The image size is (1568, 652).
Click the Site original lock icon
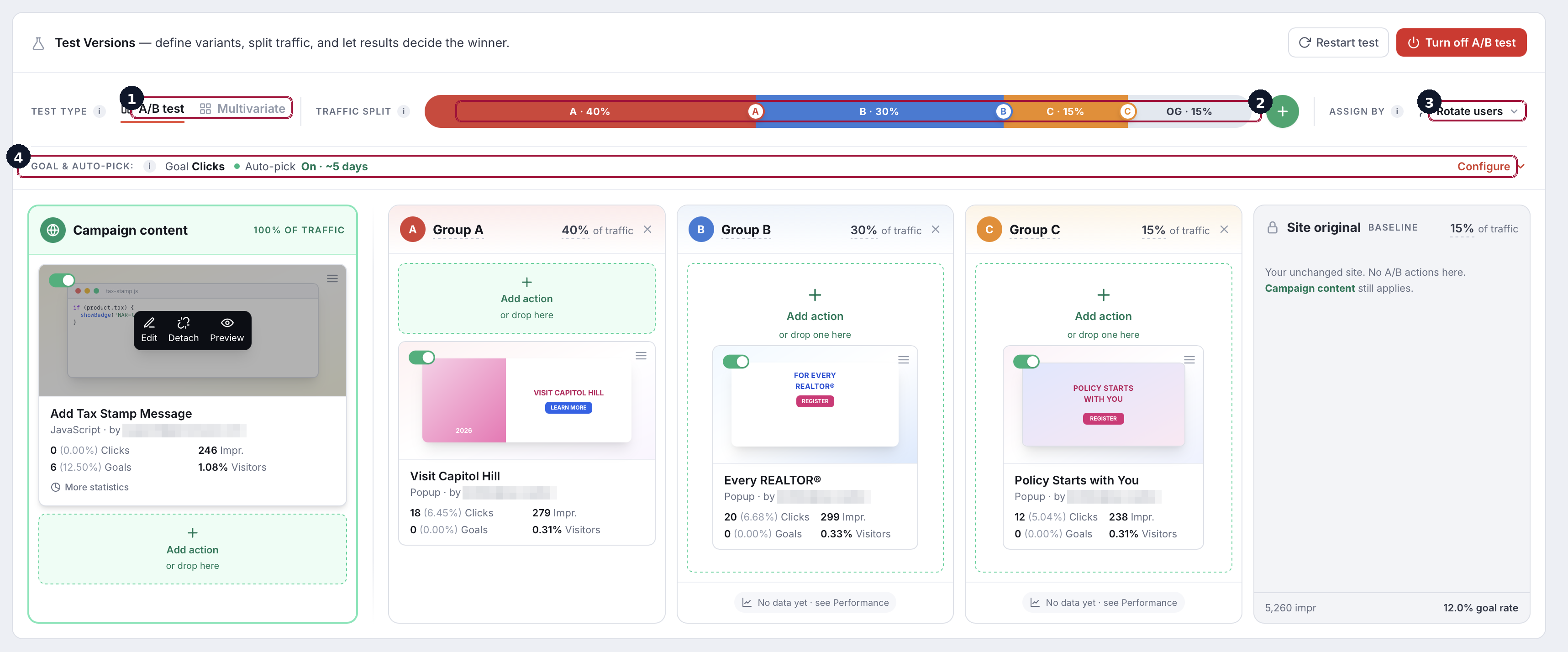[1272, 228]
